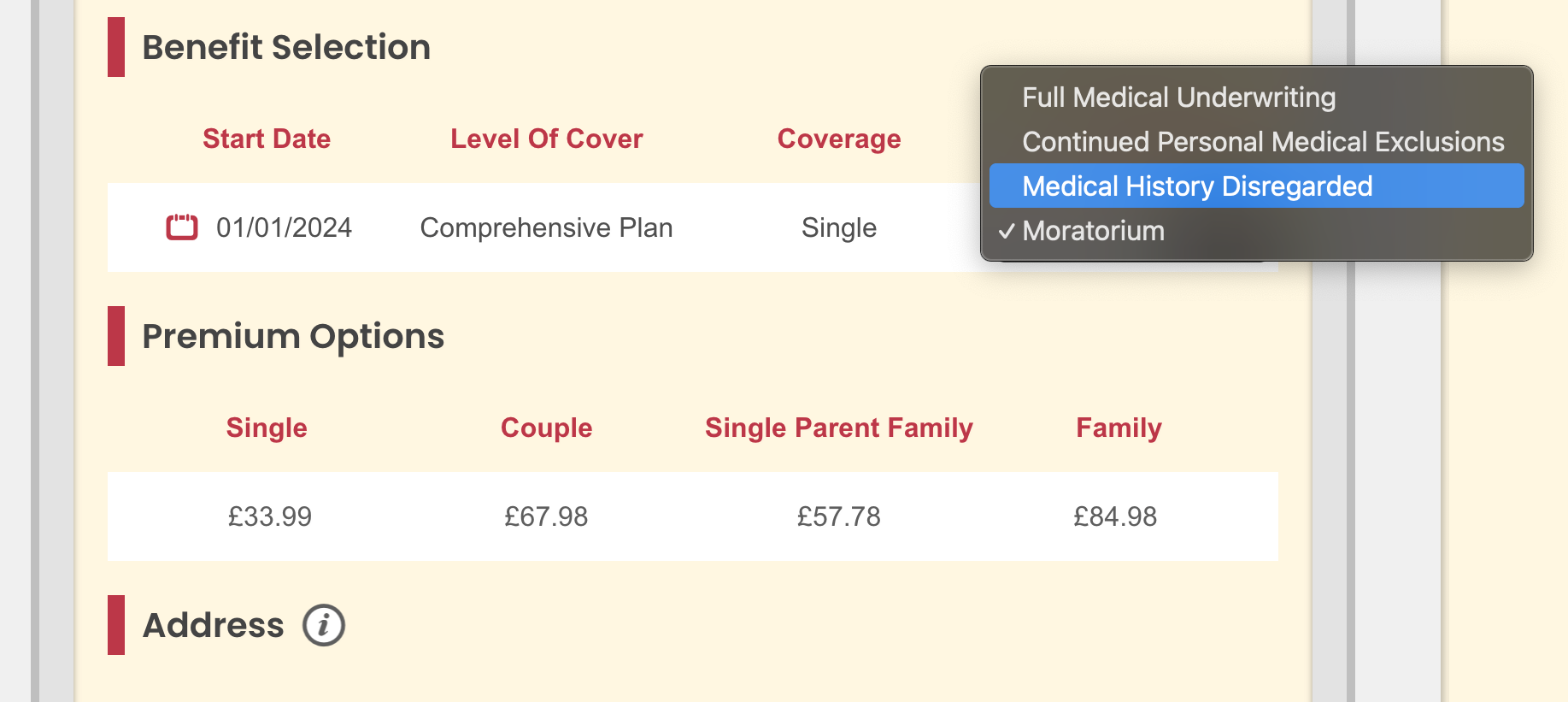Click the Level Of Cover header
The image size is (1568, 702).
(x=546, y=139)
